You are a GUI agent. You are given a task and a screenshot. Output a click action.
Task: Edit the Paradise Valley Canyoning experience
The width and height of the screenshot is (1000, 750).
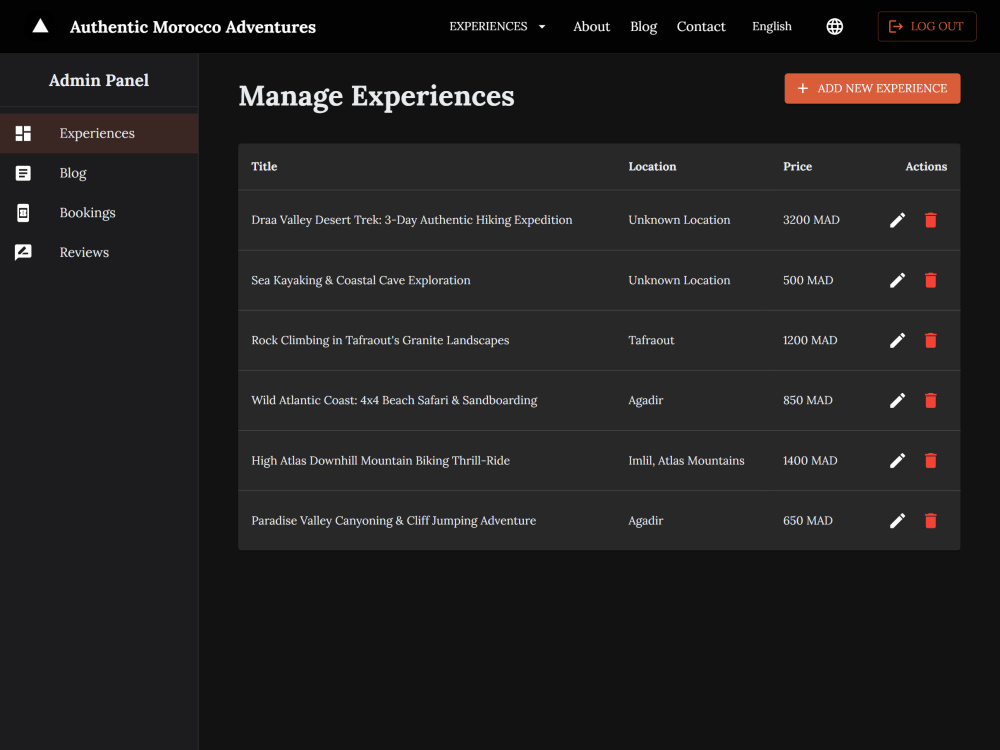coord(897,520)
